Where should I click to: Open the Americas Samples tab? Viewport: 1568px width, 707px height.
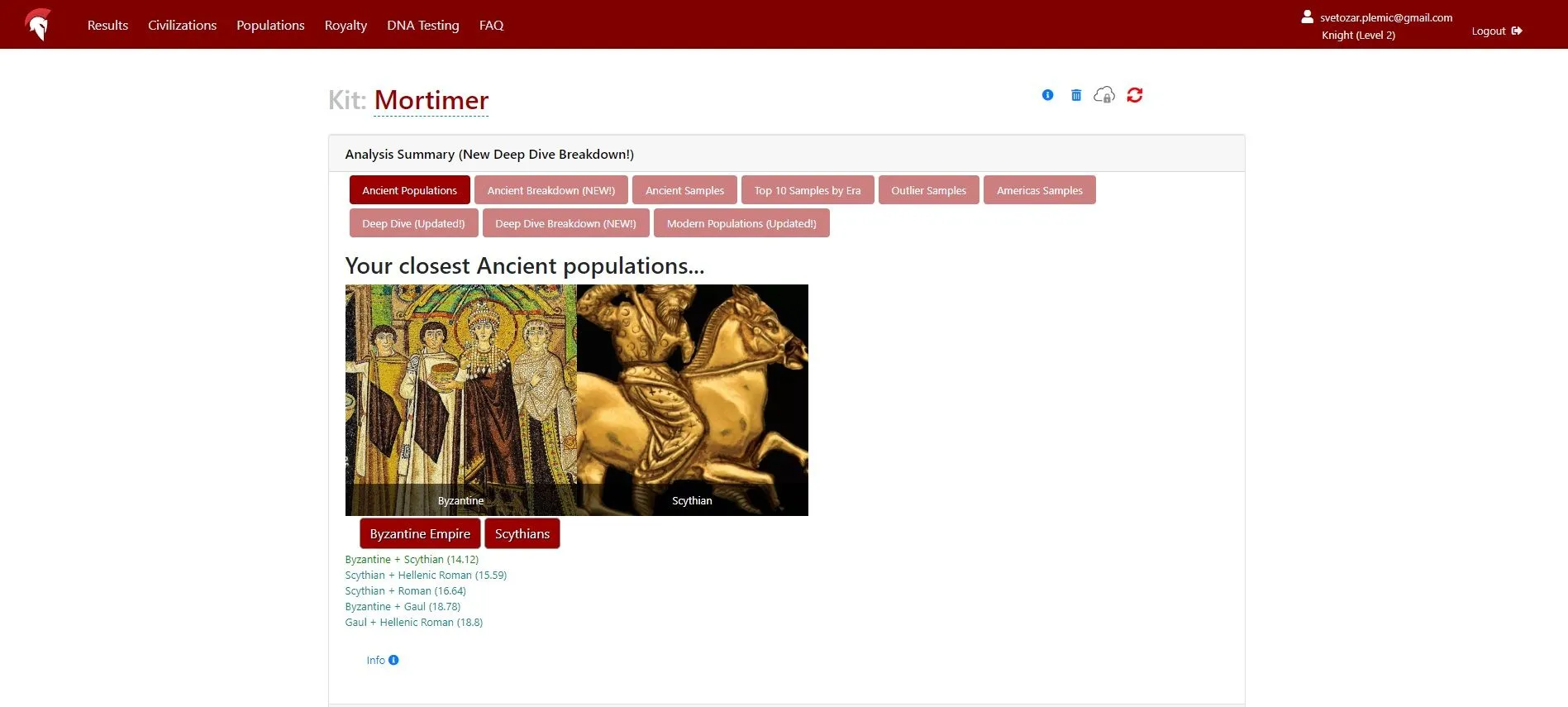pos(1040,190)
